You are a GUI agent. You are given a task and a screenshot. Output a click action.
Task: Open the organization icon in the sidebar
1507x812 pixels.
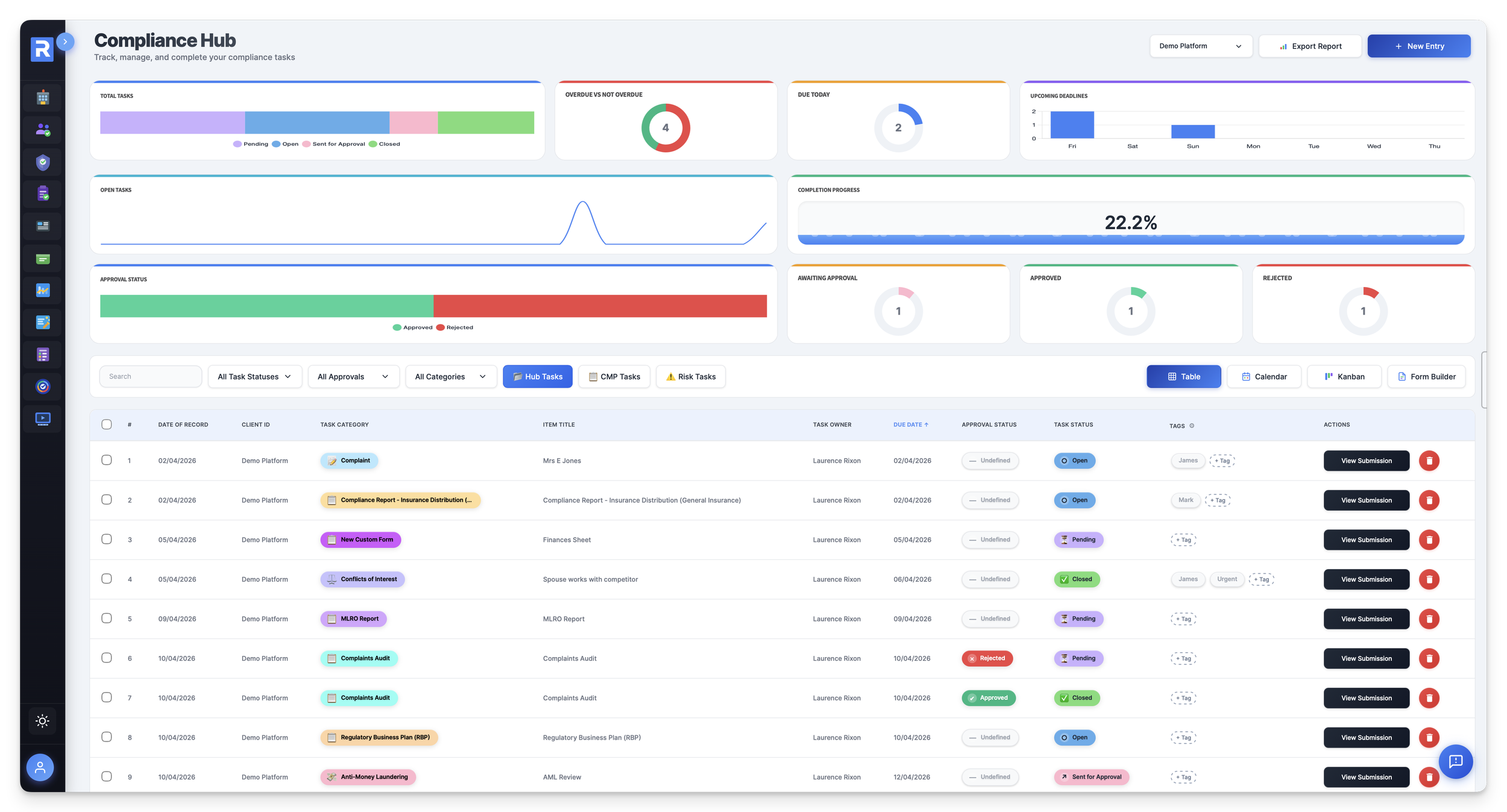pyautogui.click(x=42, y=97)
